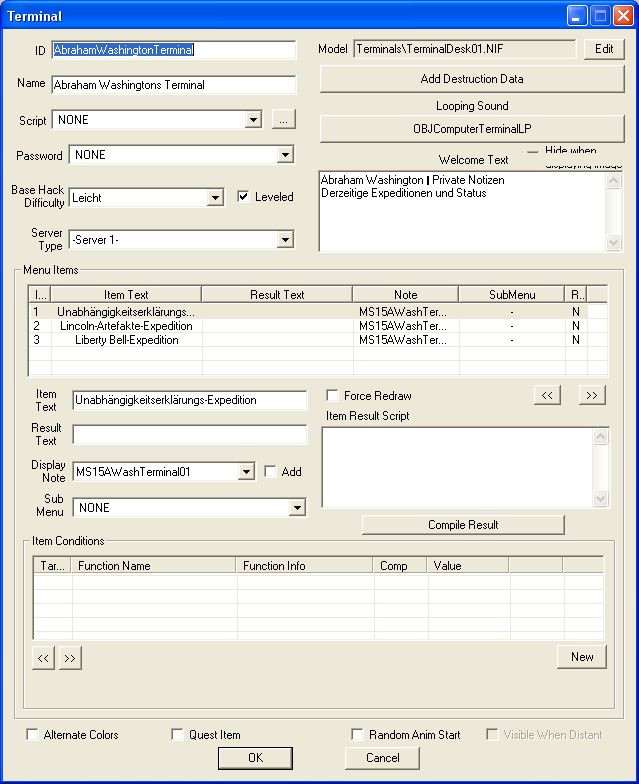Click Welcome Text scrollbar down arrow

click(614, 242)
